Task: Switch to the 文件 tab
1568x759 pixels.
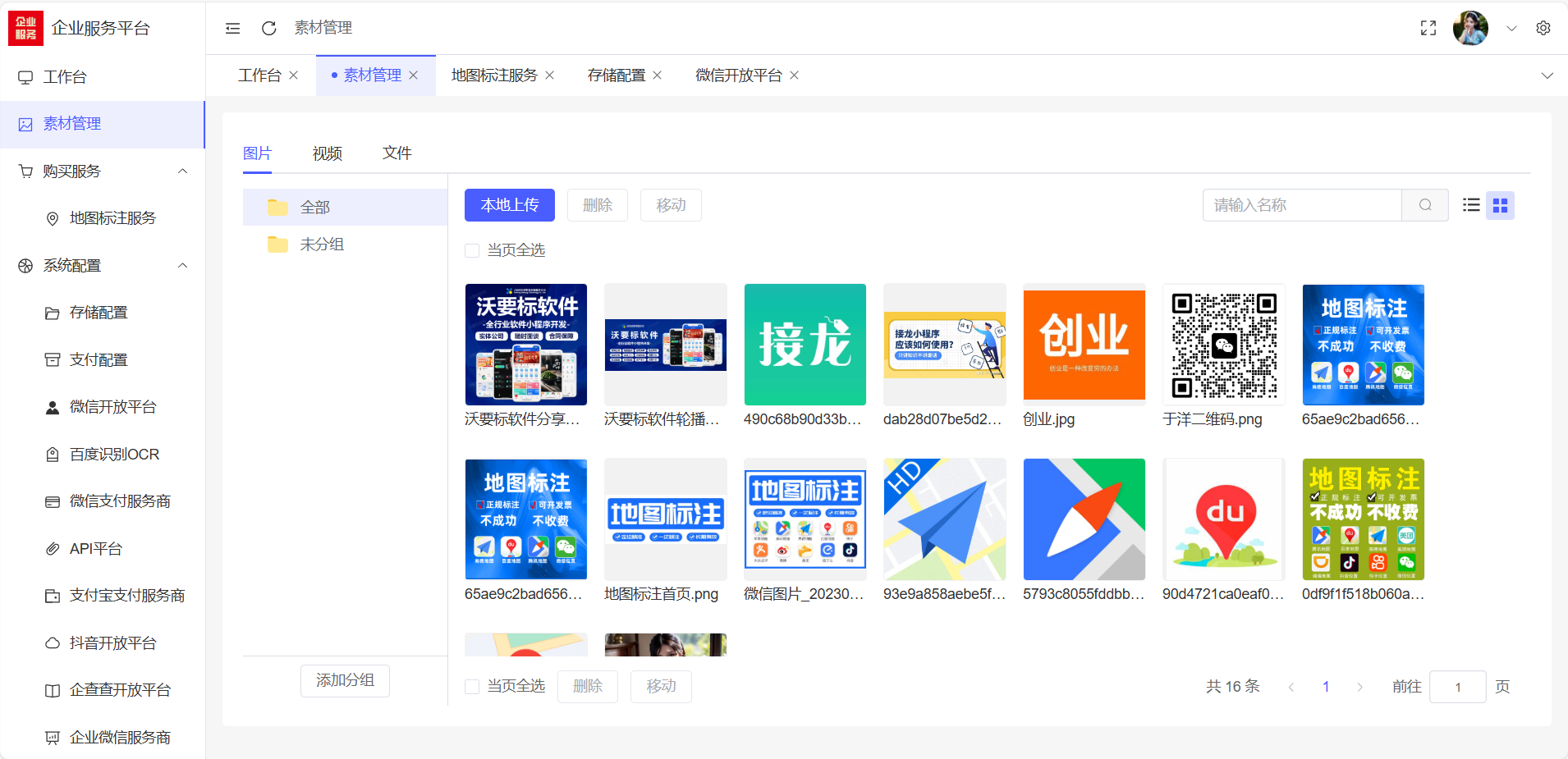Action: tap(397, 153)
